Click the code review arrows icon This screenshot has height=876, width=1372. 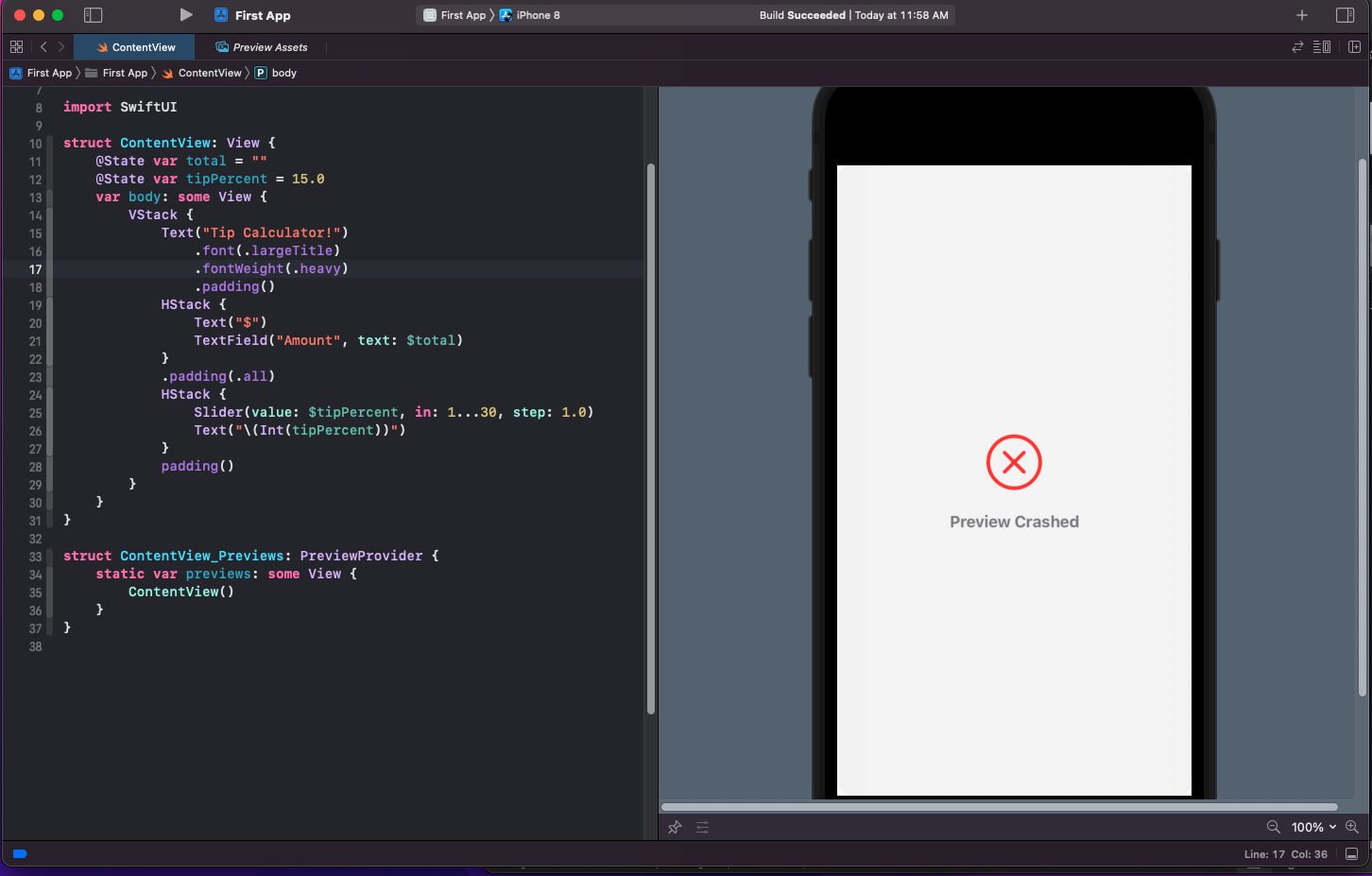[1297, 47]
